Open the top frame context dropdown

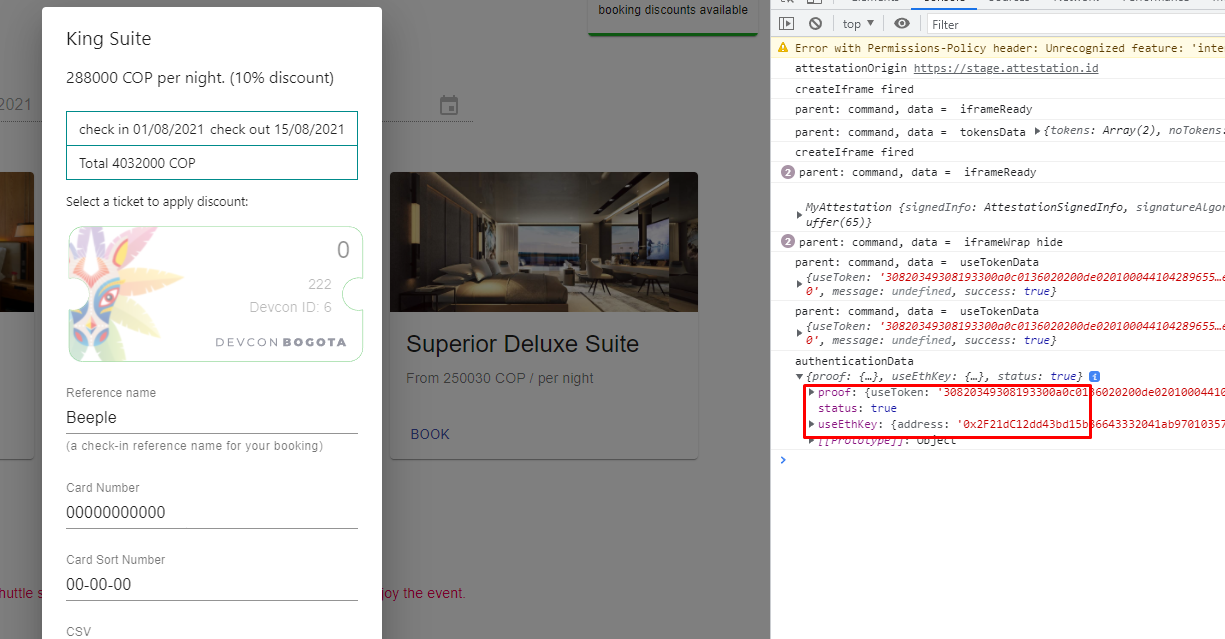pos(858,23)
